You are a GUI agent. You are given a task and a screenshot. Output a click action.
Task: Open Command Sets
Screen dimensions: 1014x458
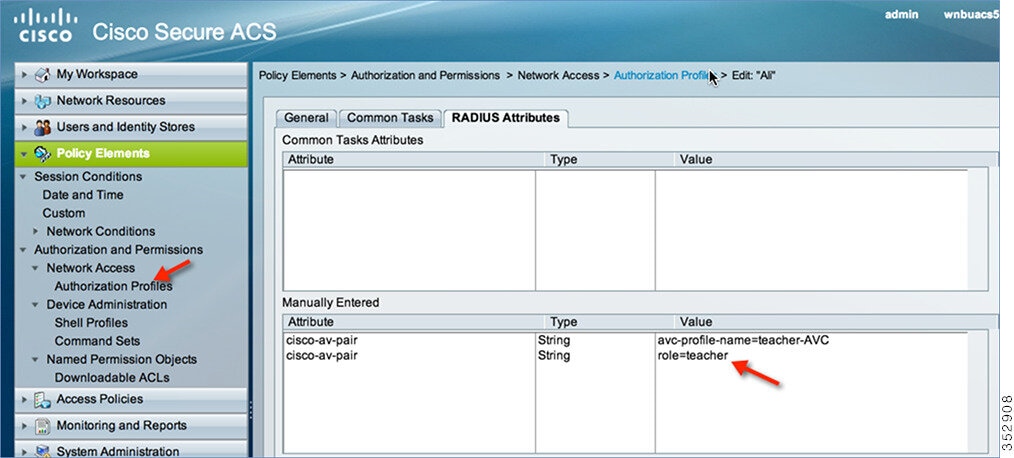click(97, 341)
